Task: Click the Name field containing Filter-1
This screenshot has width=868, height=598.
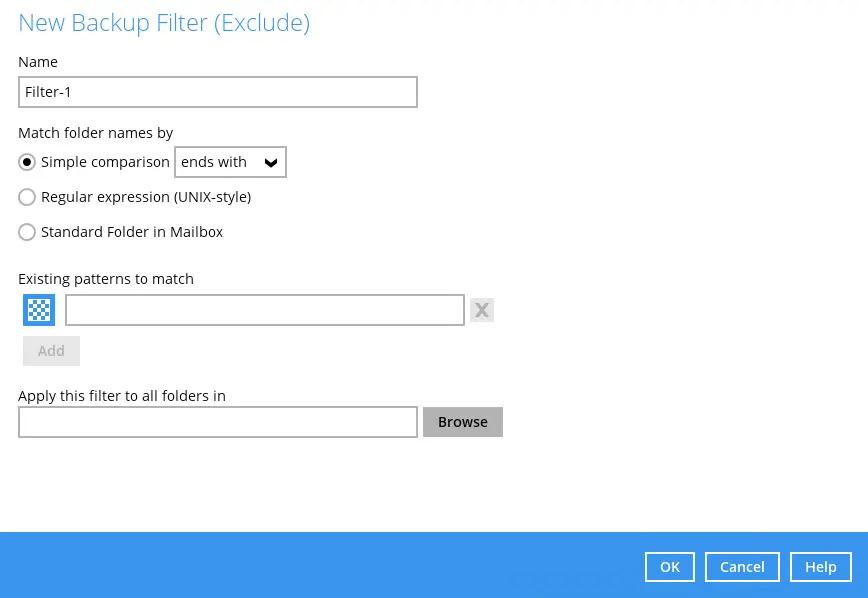Action: click(217, 92)
